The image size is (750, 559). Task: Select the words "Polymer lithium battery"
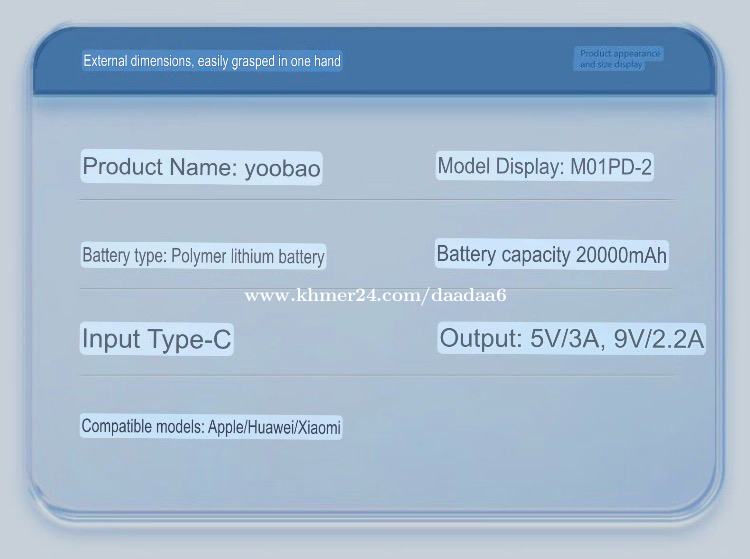point(248,256)
